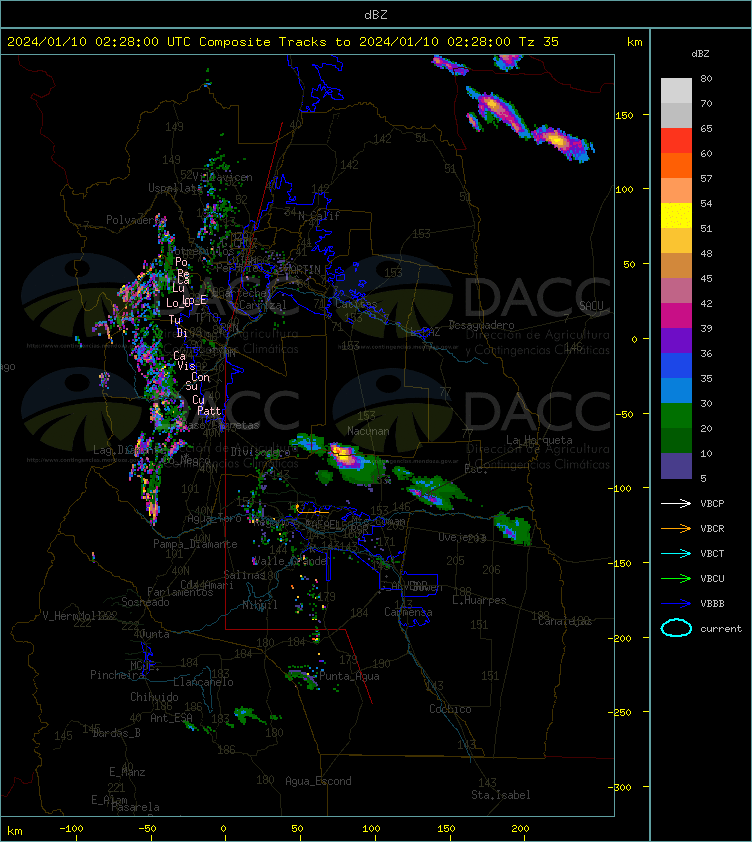This screenshot has height=842, width=752.
Task: Click the 'Cochico' place label on map
Action: point(450,709)
